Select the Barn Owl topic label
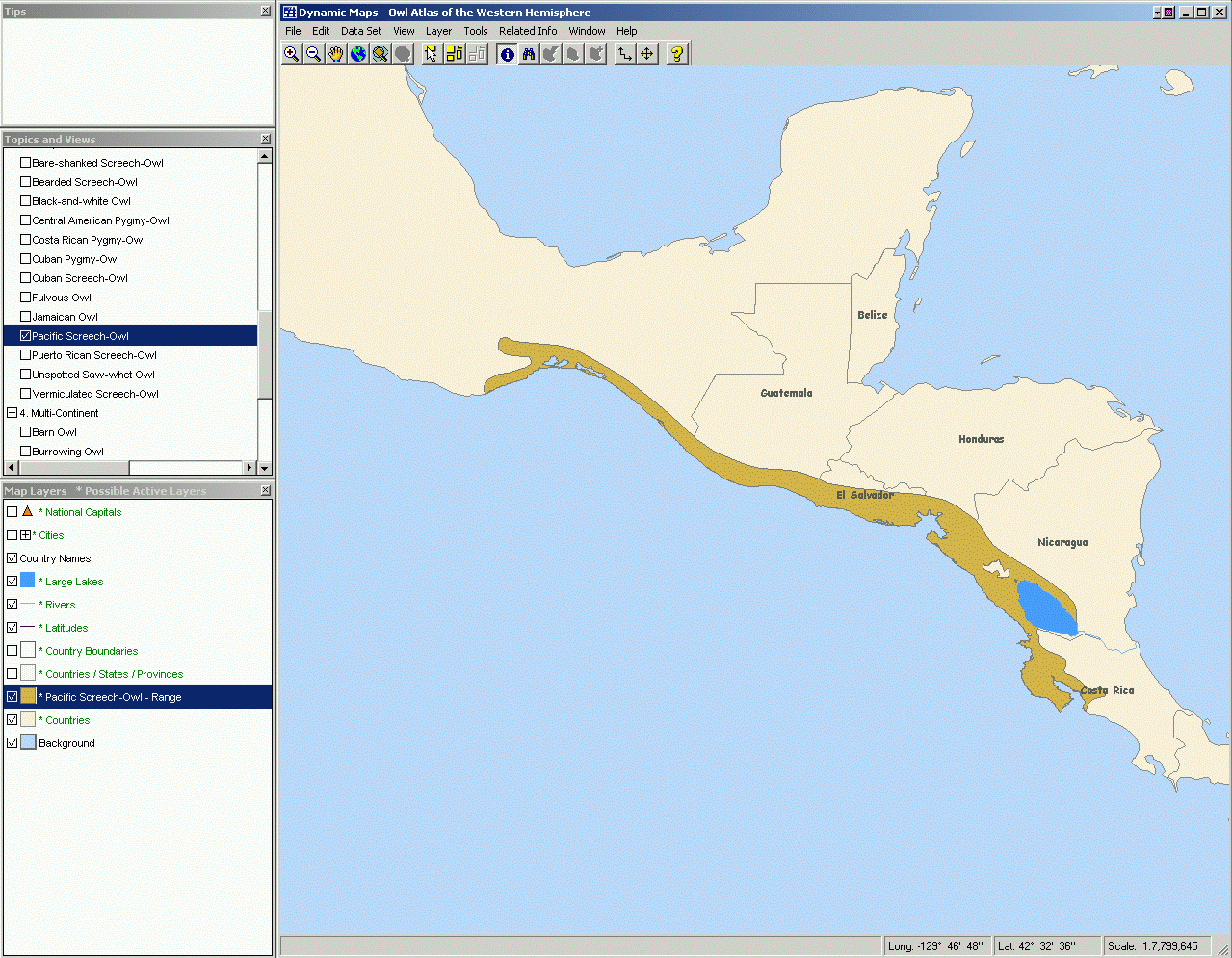The width and height of the screenshot is (1232, 958). [x=54, y=432]
